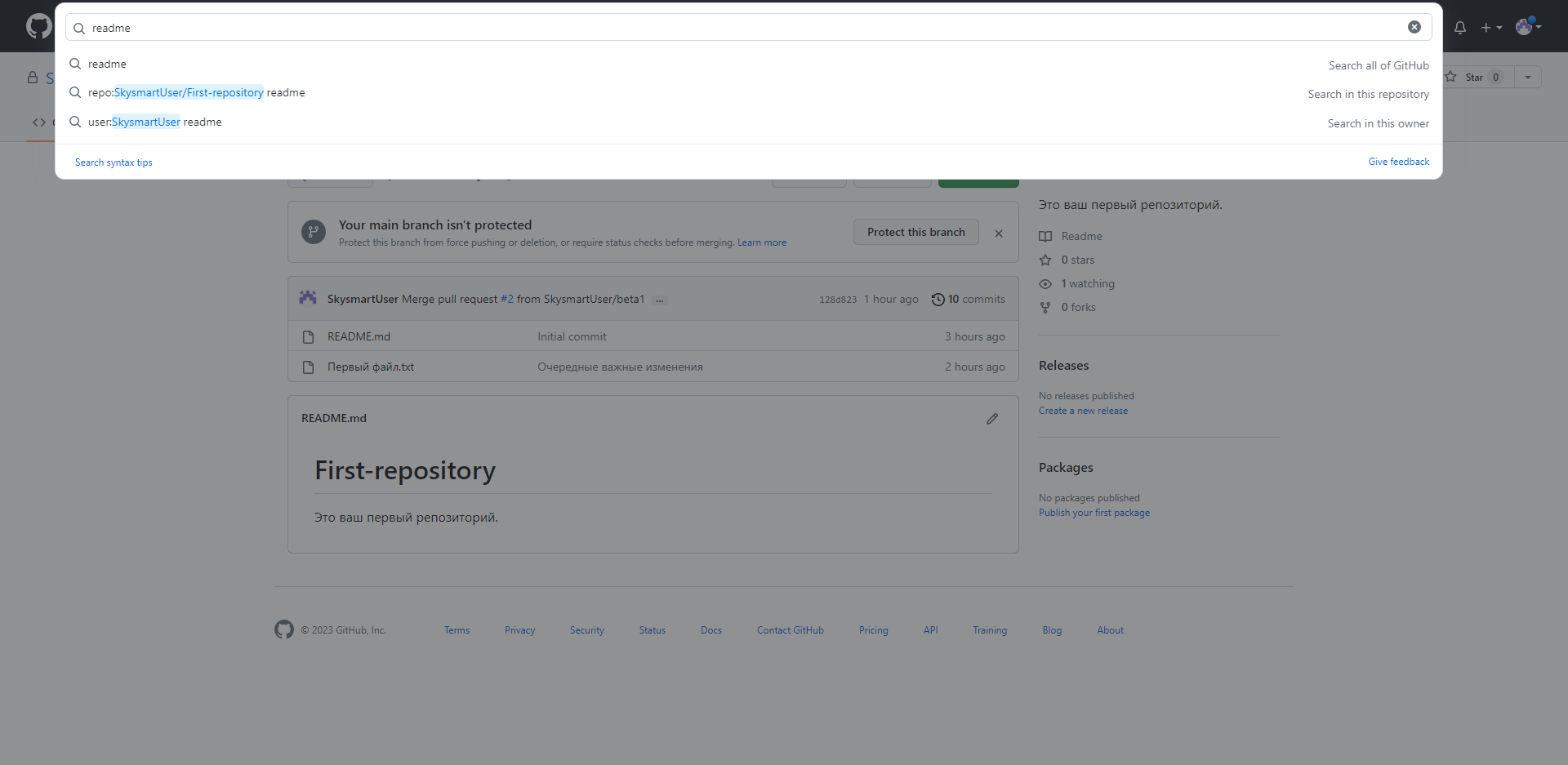This screenshot has height=765, width=1568.
Task: Expand commit message ellipsis
Action: pyautogui.click(x=660, y=300)
